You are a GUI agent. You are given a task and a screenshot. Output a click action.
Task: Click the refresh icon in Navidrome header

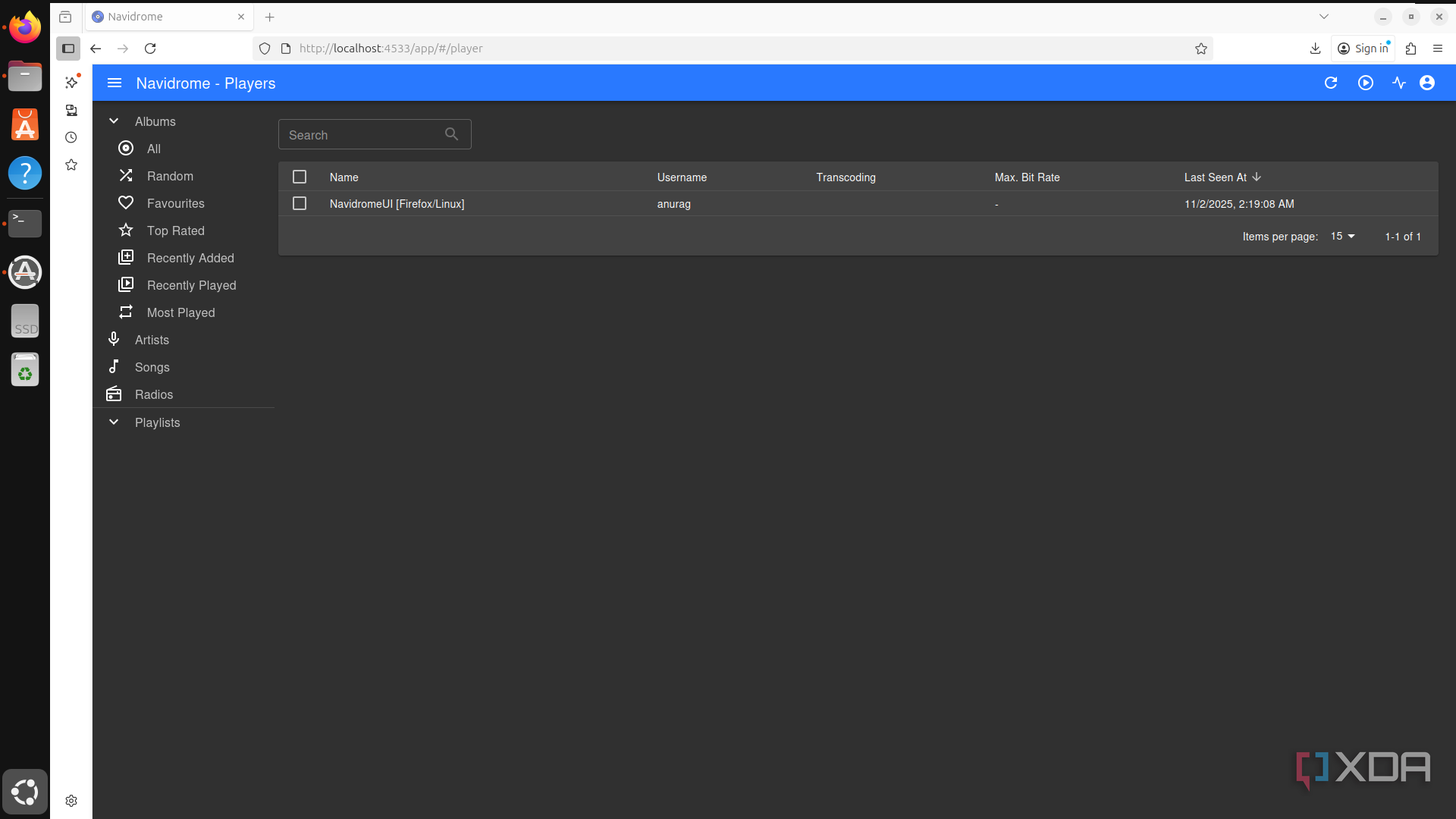coord(1331,83)
